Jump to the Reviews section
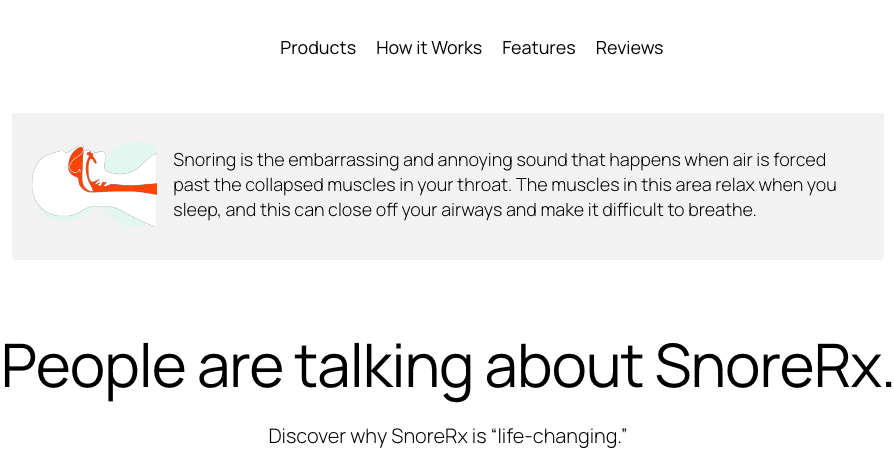This screenshot has width=894, height=466. tap(629, 48)
